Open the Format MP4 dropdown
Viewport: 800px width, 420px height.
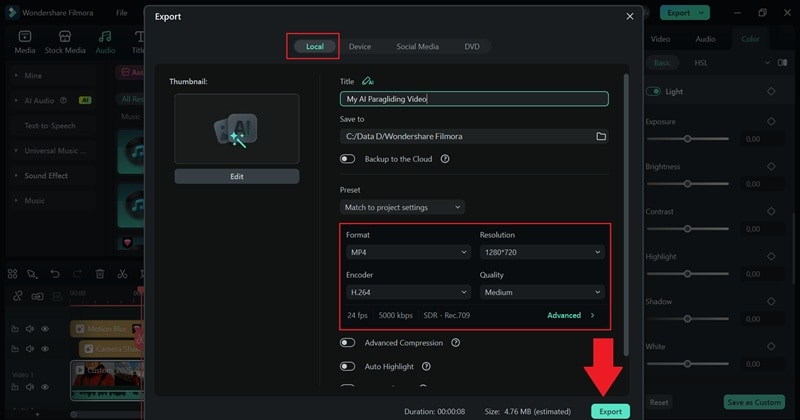pyautogui.click(x=408, y=252)
